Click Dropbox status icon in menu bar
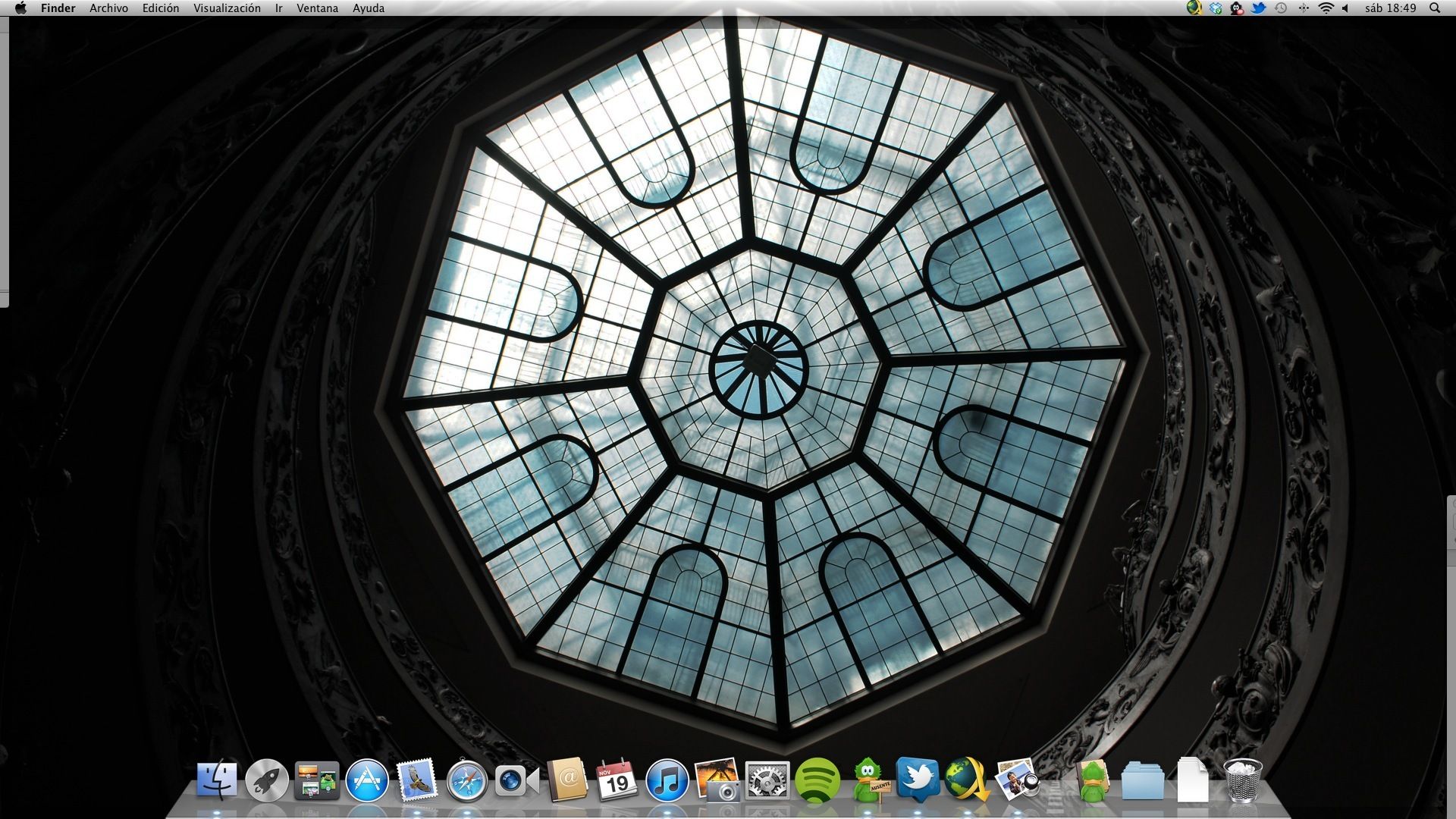The height and width of the screenshot is (819, 1456). tap(1216, 8)
